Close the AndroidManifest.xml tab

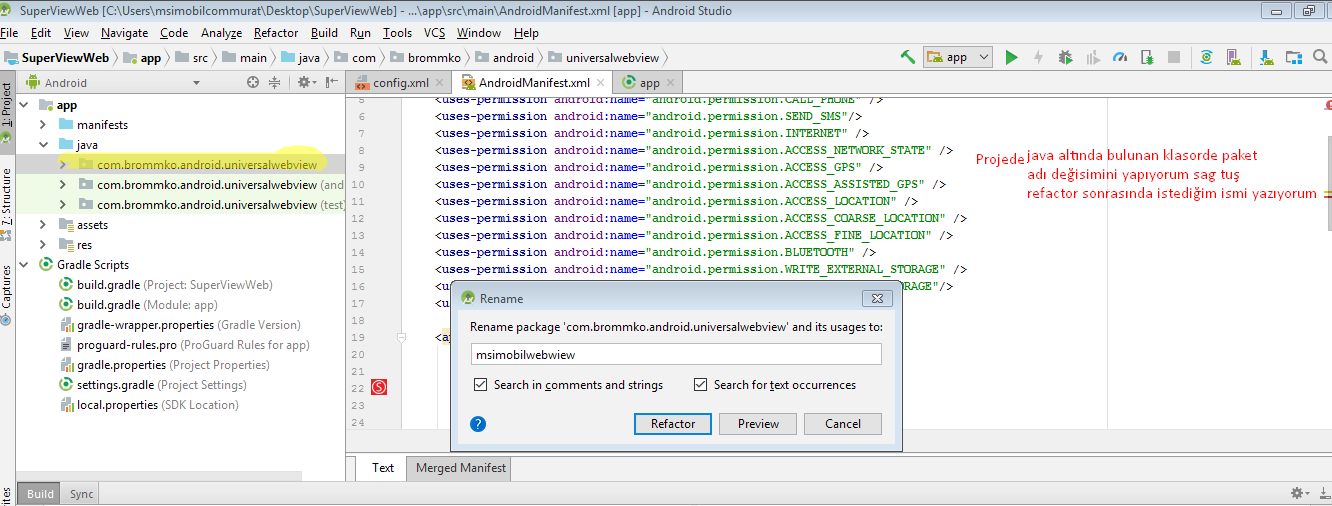pos(599,84)
